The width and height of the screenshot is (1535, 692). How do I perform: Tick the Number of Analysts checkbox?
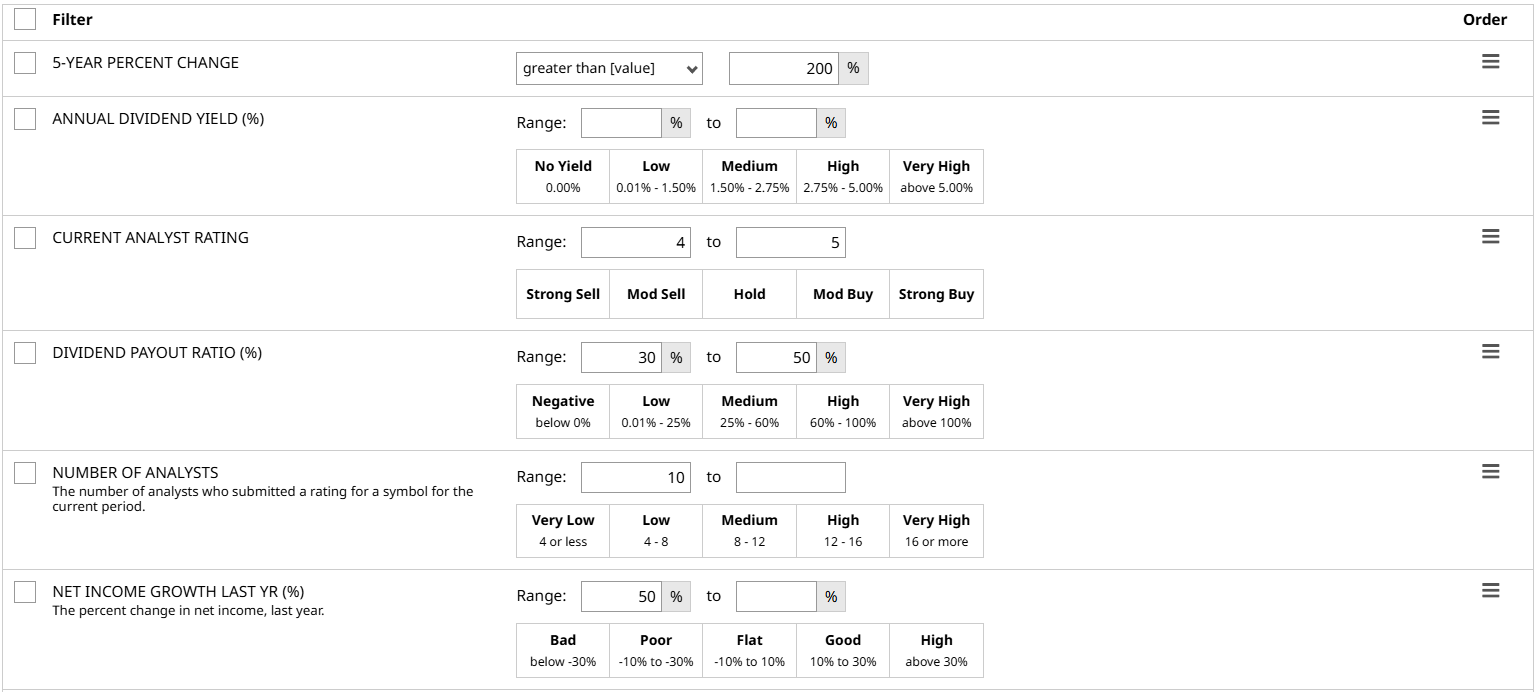click(25, 473)
